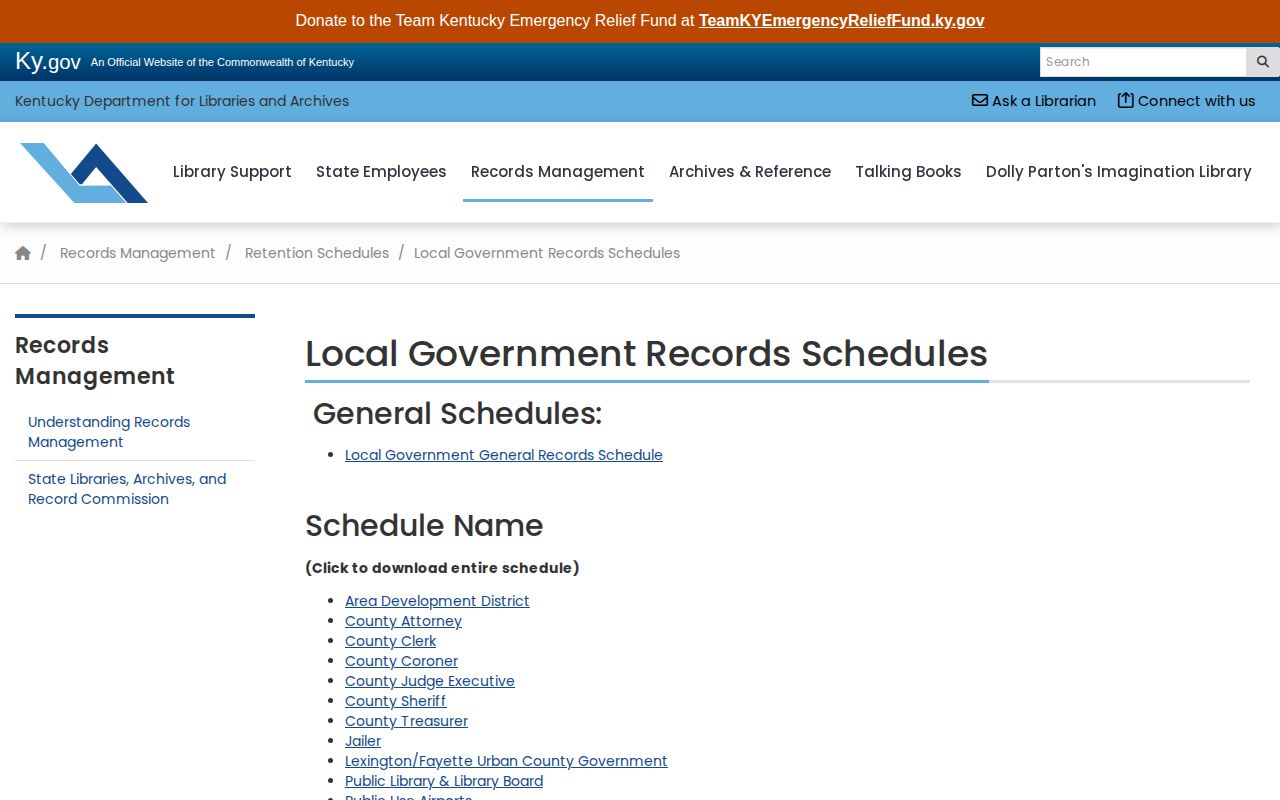Click the search magnifier icon button
This screenshot has width=1280, height=800.
1262,62
